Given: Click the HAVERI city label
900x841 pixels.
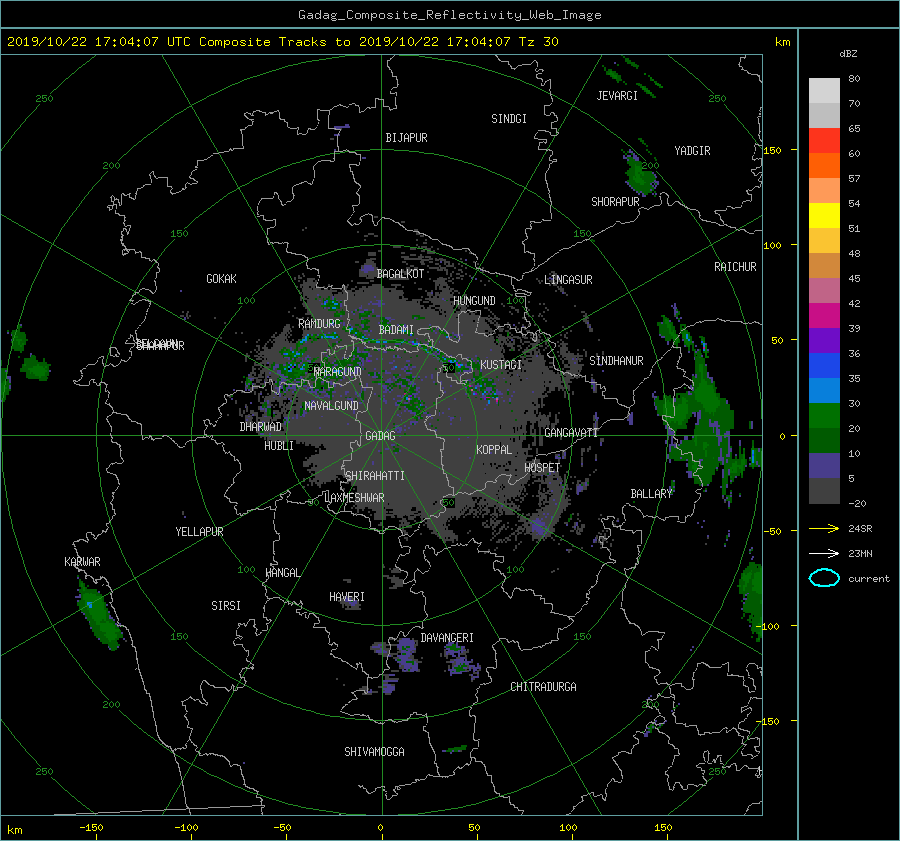Looking at the screenshot, I should (347, 597).
